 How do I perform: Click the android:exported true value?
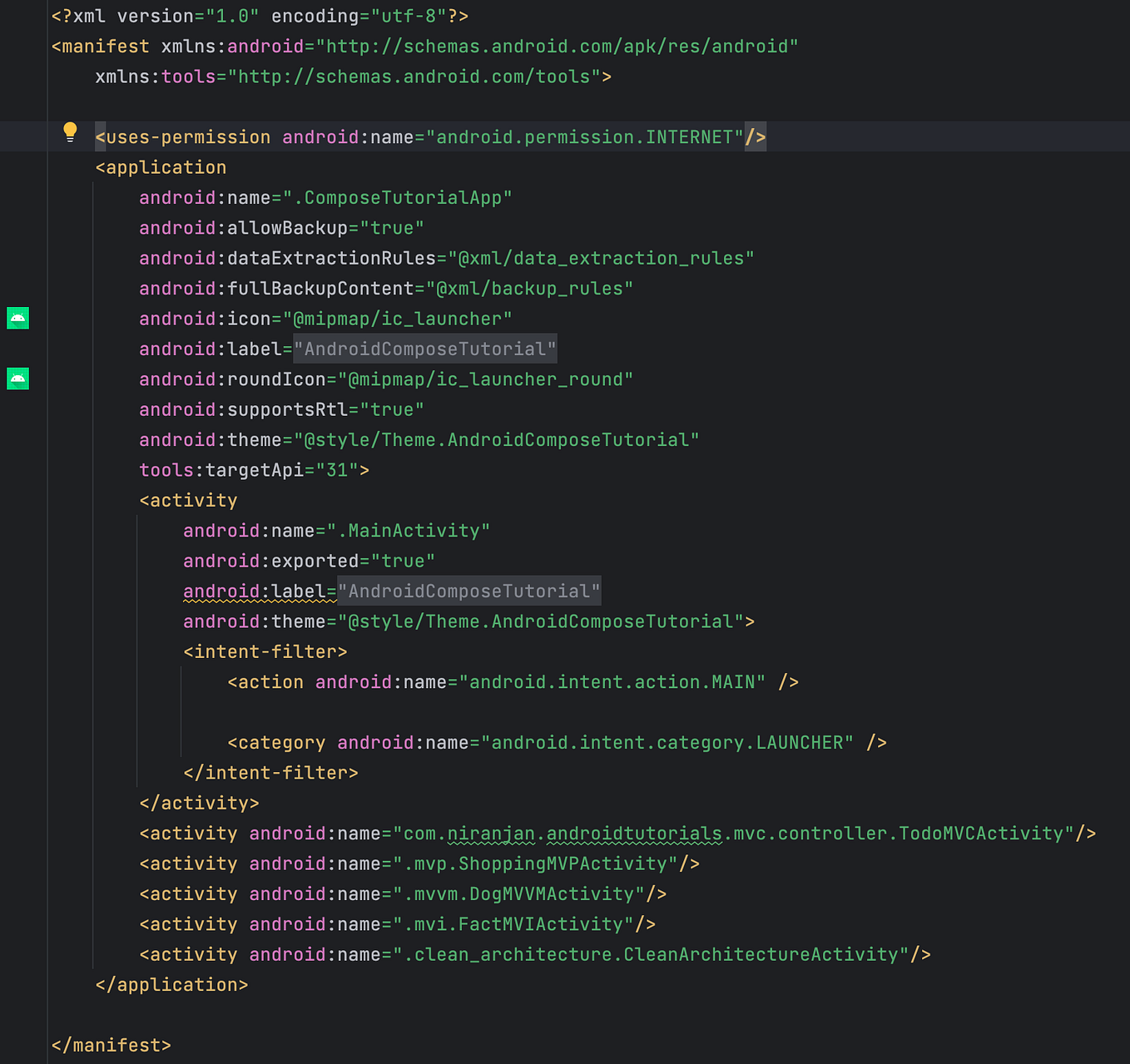coord(405,560)
